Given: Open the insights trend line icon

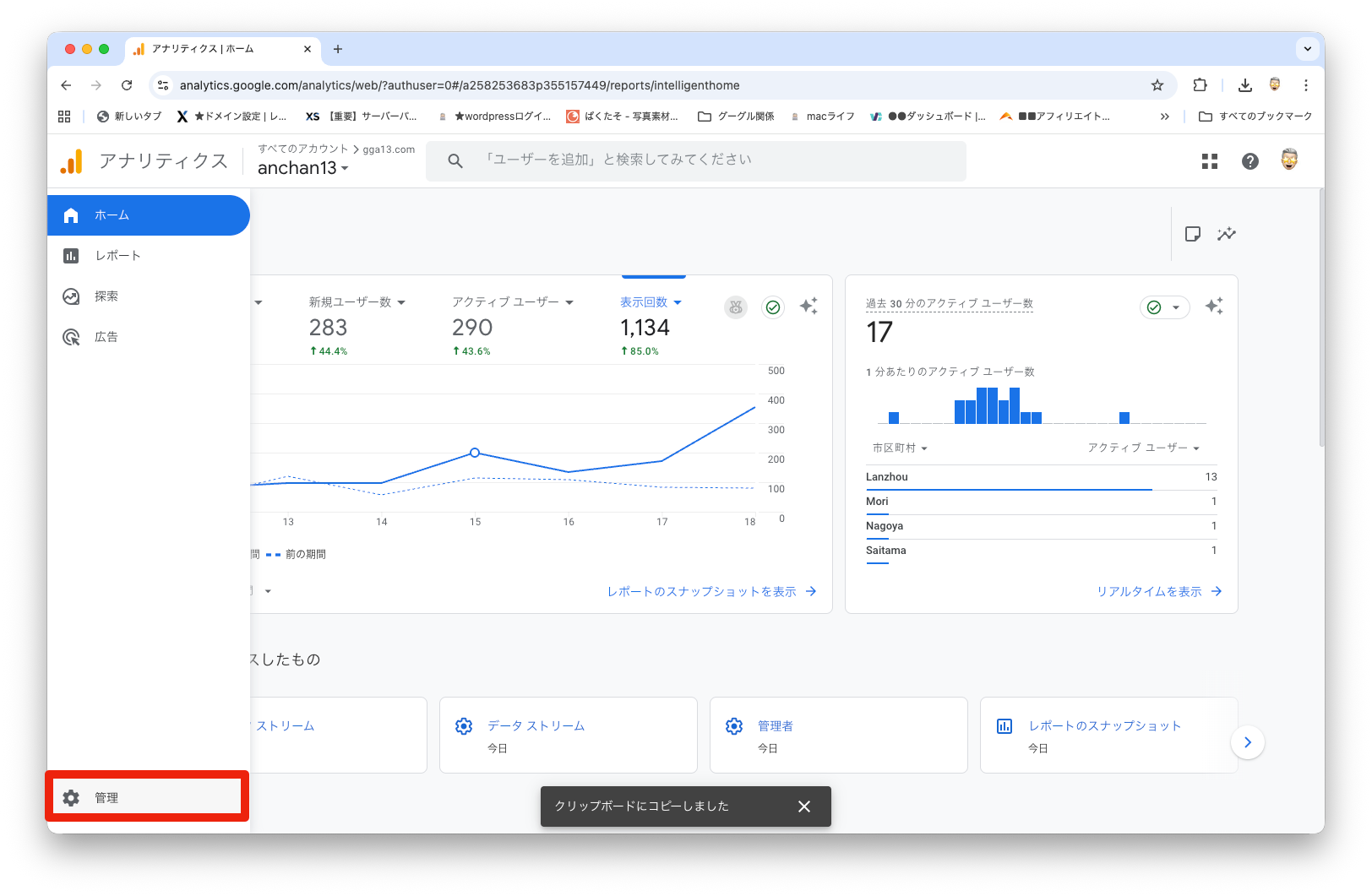Looking at the screenshot, I should click(x=1226, y=234).
